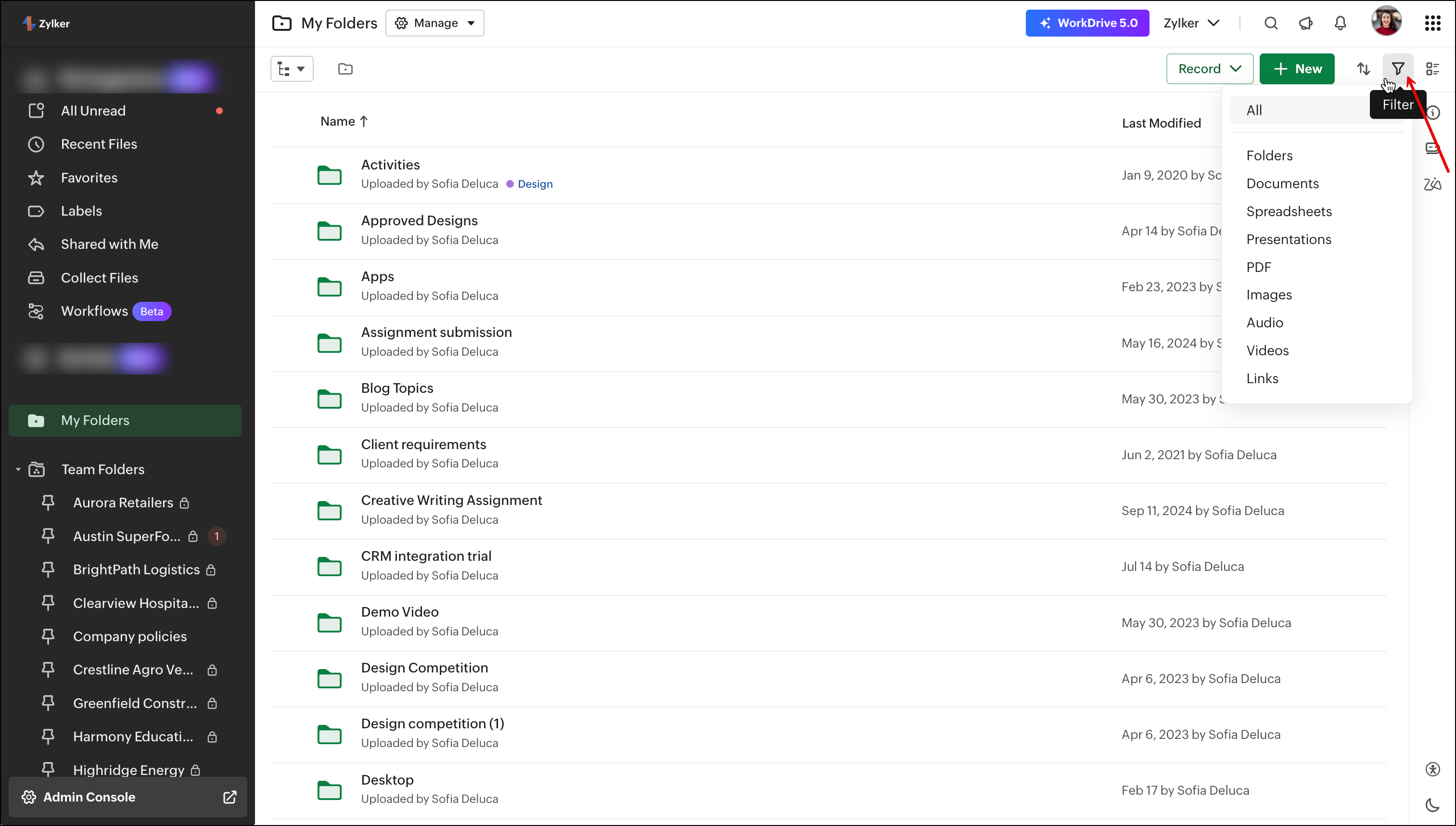Open the Zylker team switcher dropdown
Image resolution: width=1456 pixels, height=826 pixels.
coord(1191,23)
